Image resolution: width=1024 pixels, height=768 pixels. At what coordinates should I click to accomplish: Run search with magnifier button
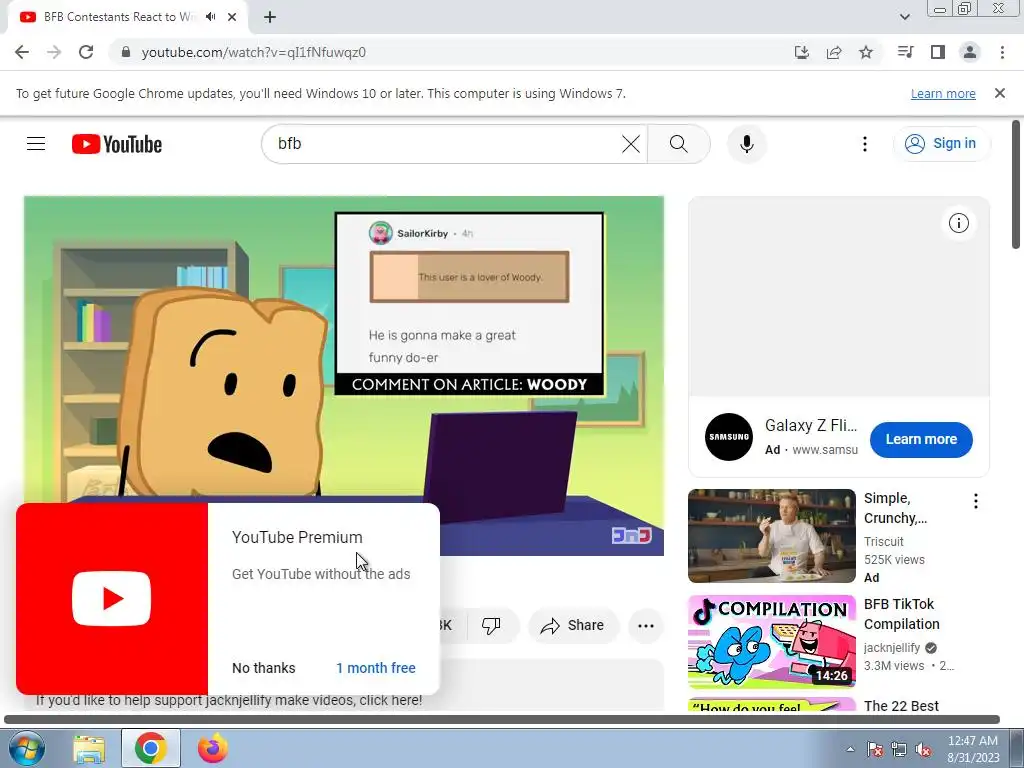click(679, 144)
